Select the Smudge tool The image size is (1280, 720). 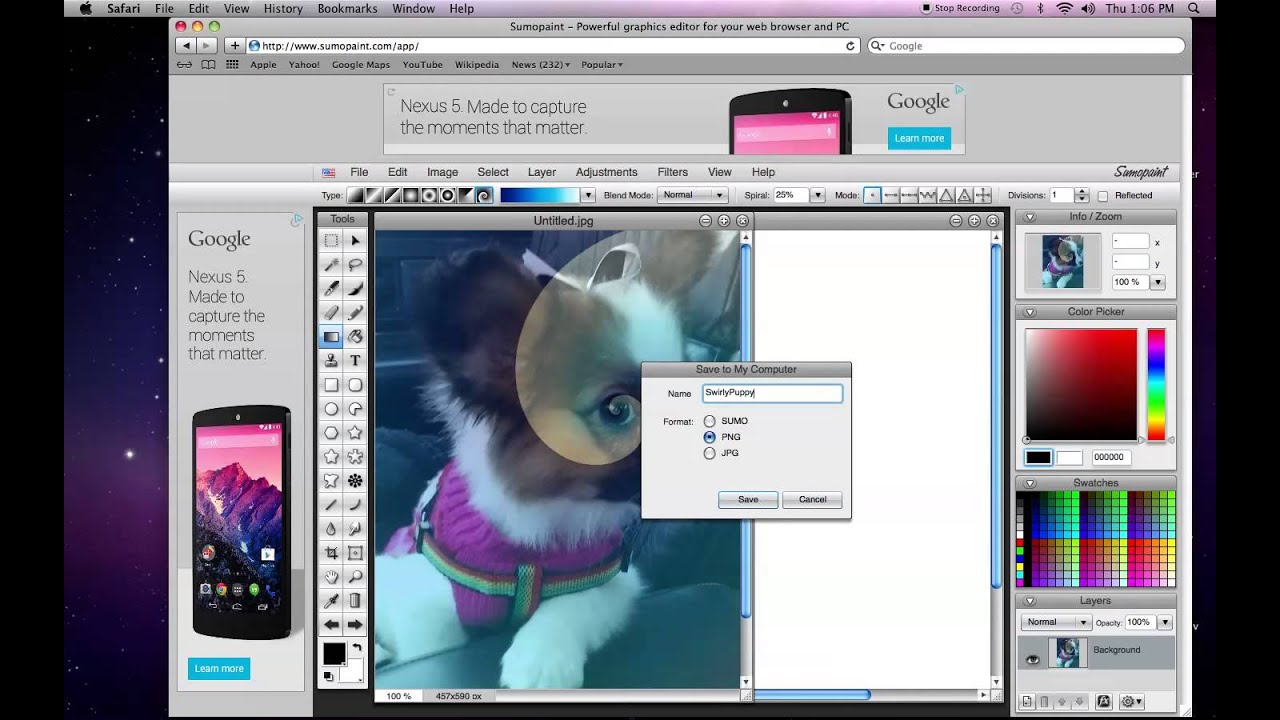tap(355, 528)
